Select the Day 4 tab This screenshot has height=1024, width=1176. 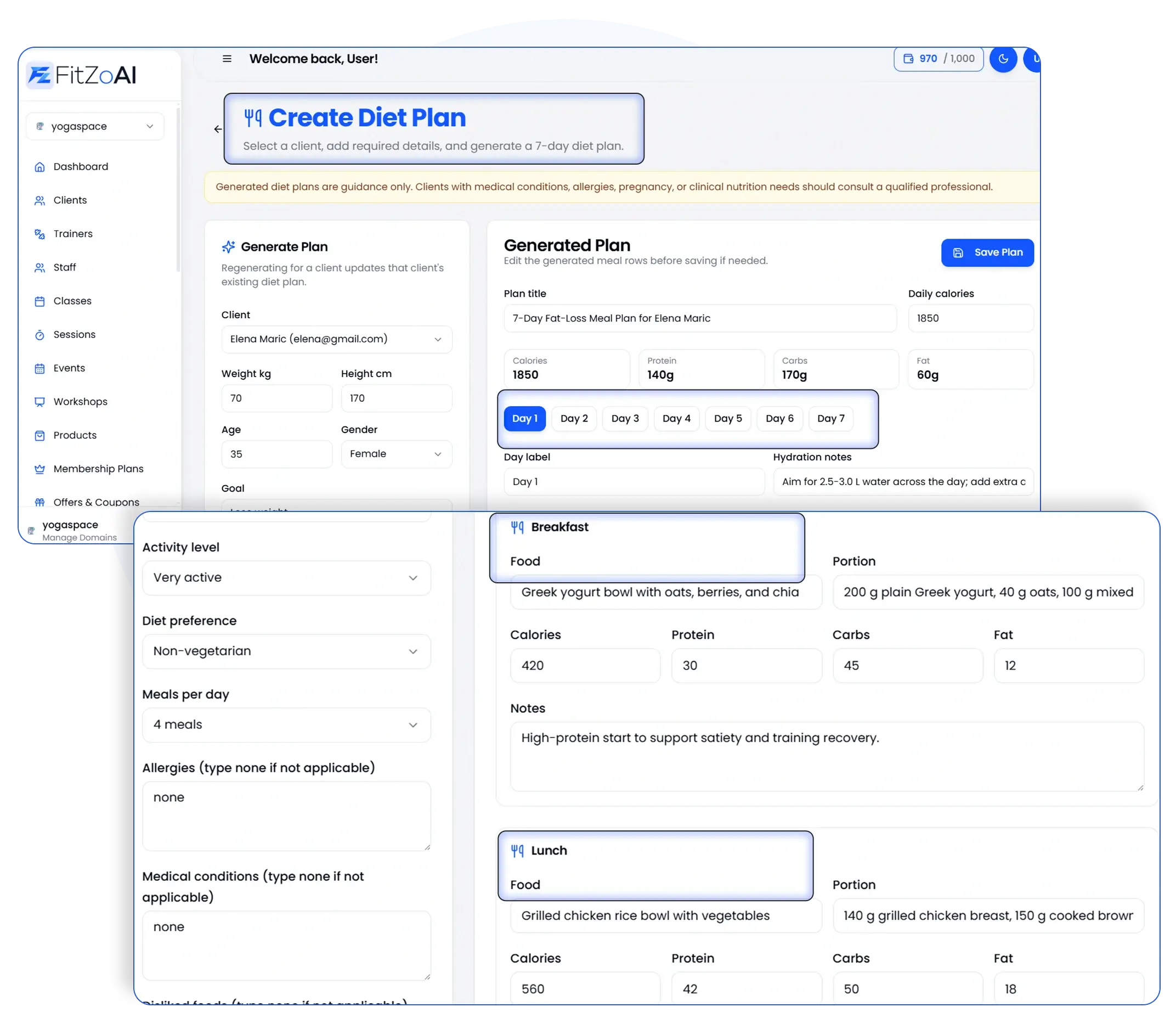(676, 419)
